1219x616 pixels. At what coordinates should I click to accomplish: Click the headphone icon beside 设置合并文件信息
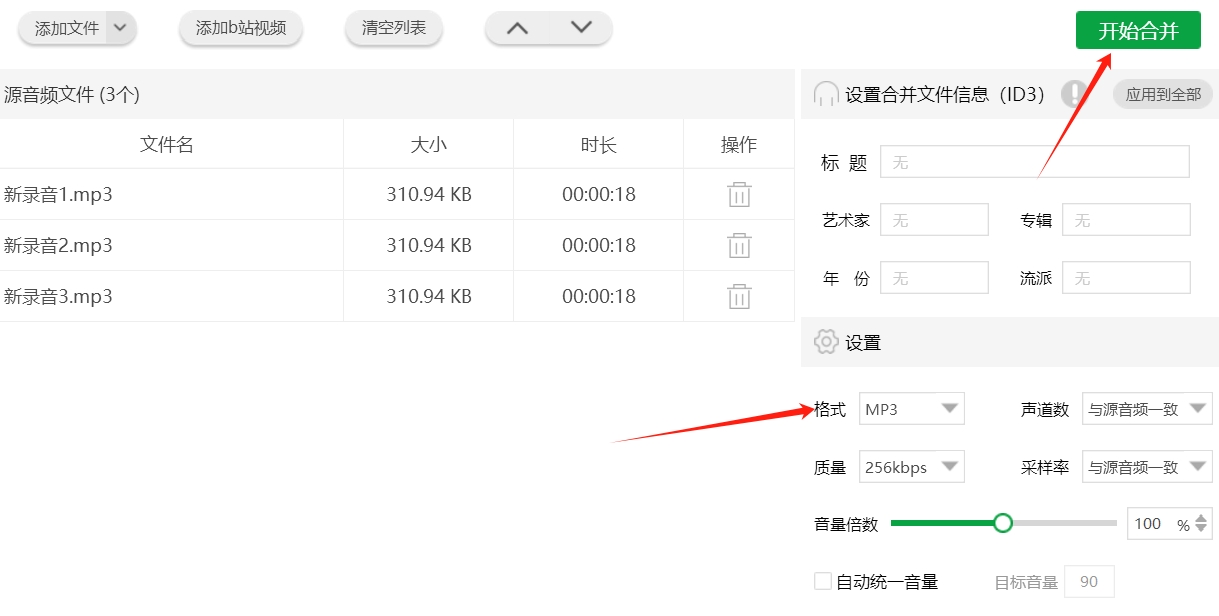click(x=826, y=94)
